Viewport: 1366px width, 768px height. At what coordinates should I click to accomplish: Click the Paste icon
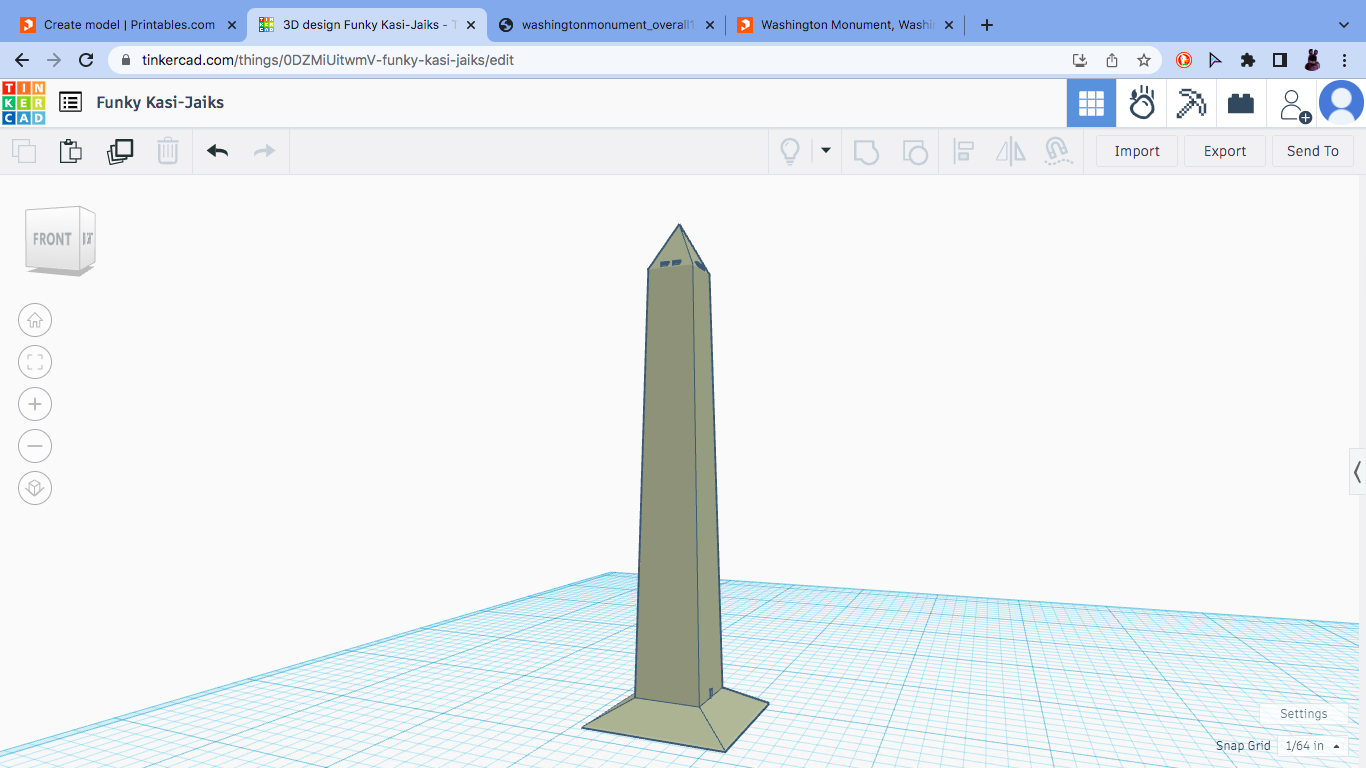point(70,151)
